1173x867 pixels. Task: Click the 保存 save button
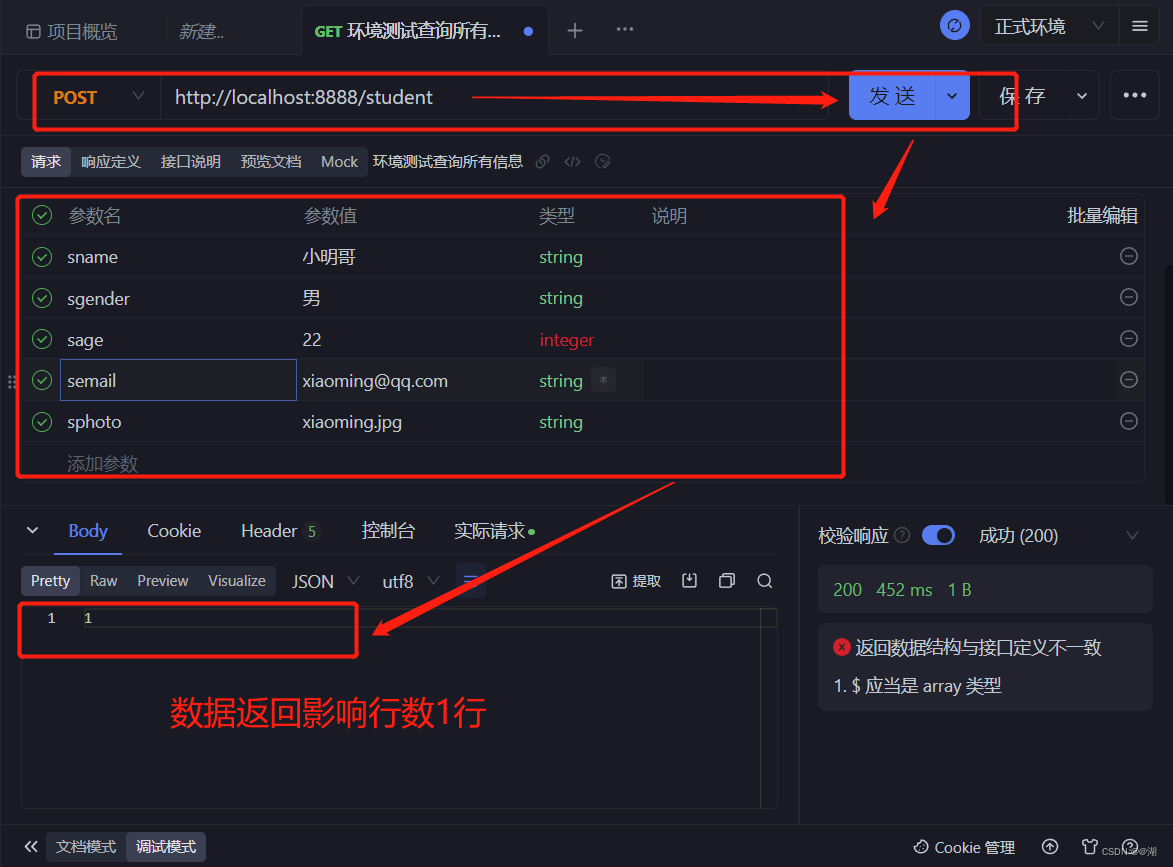point(1023,96)
